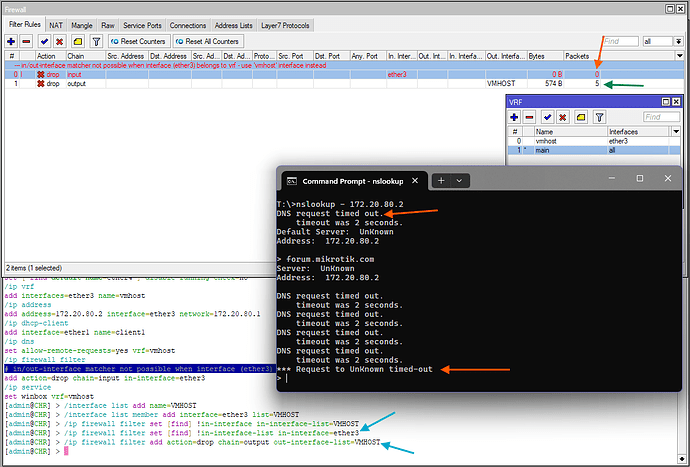Close the nslookup Command Prompt tab
The image size is (690, 467).
[x=415, y=181]
